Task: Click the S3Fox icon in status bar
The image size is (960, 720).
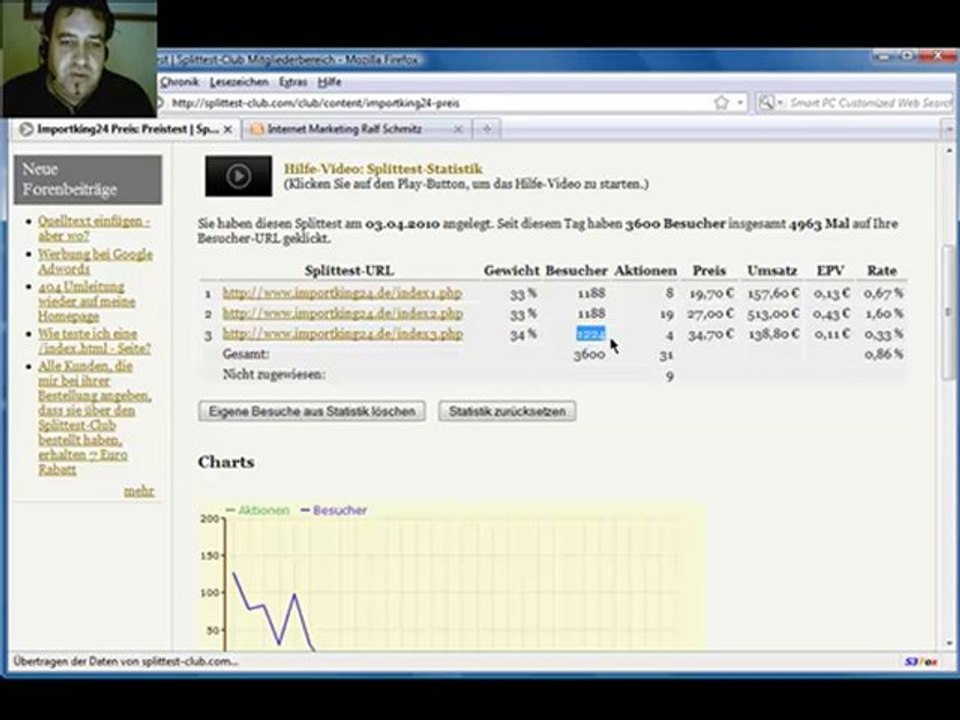Action: (x=920, y=662)
